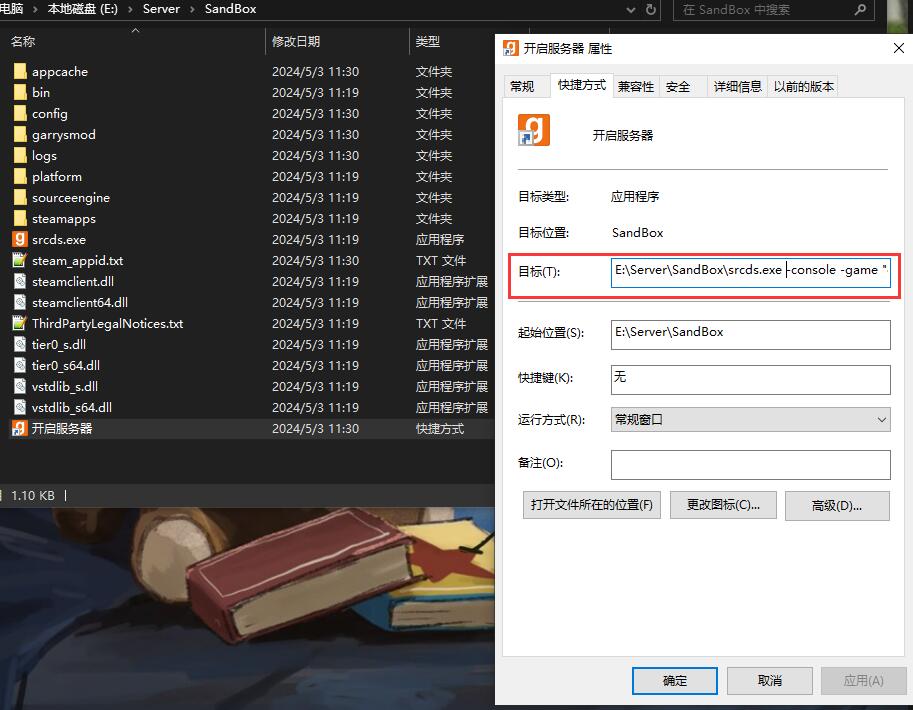Select the 快捷方式 tab

582,85
